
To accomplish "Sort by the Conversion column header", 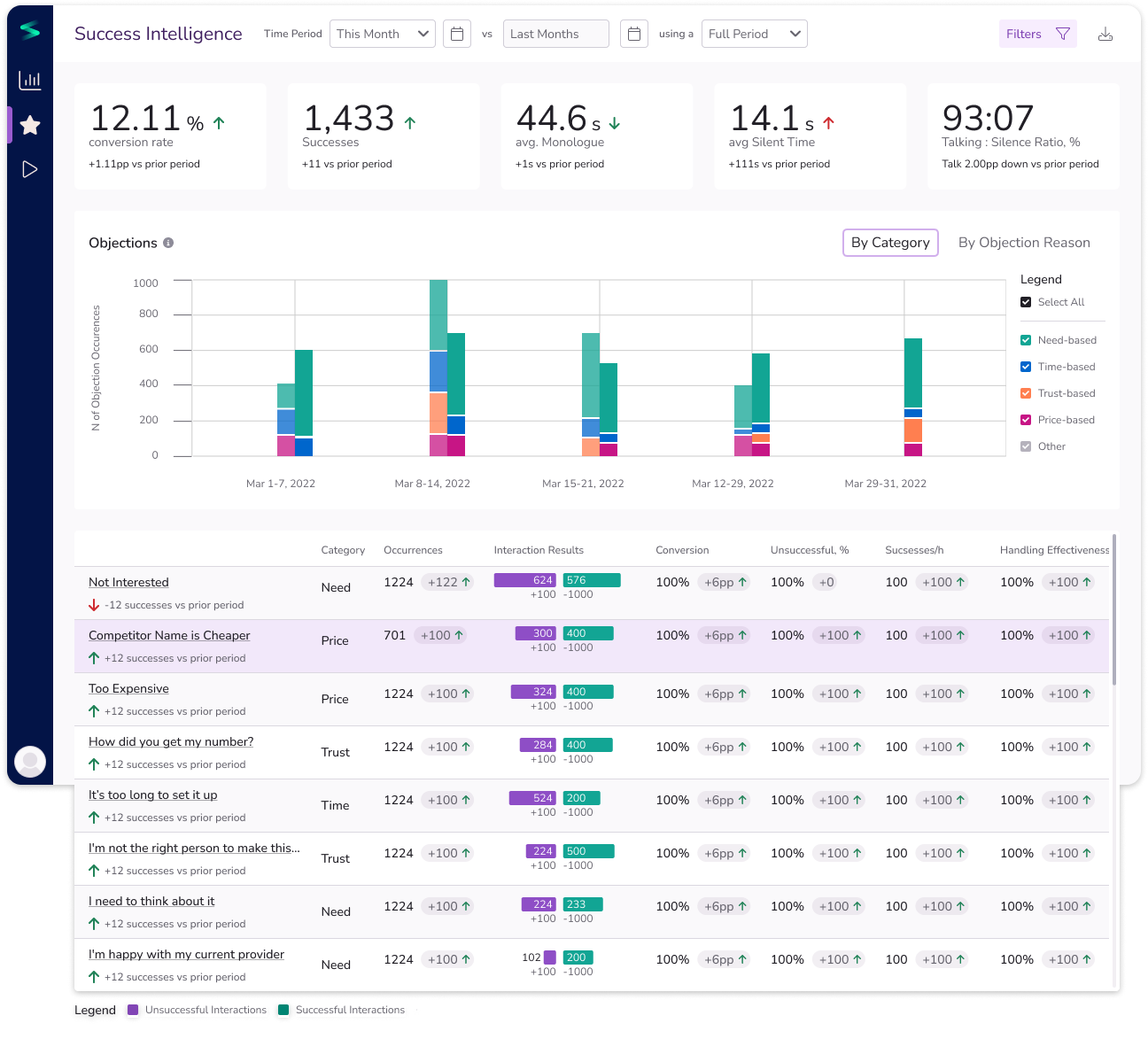I will point(682,550).
